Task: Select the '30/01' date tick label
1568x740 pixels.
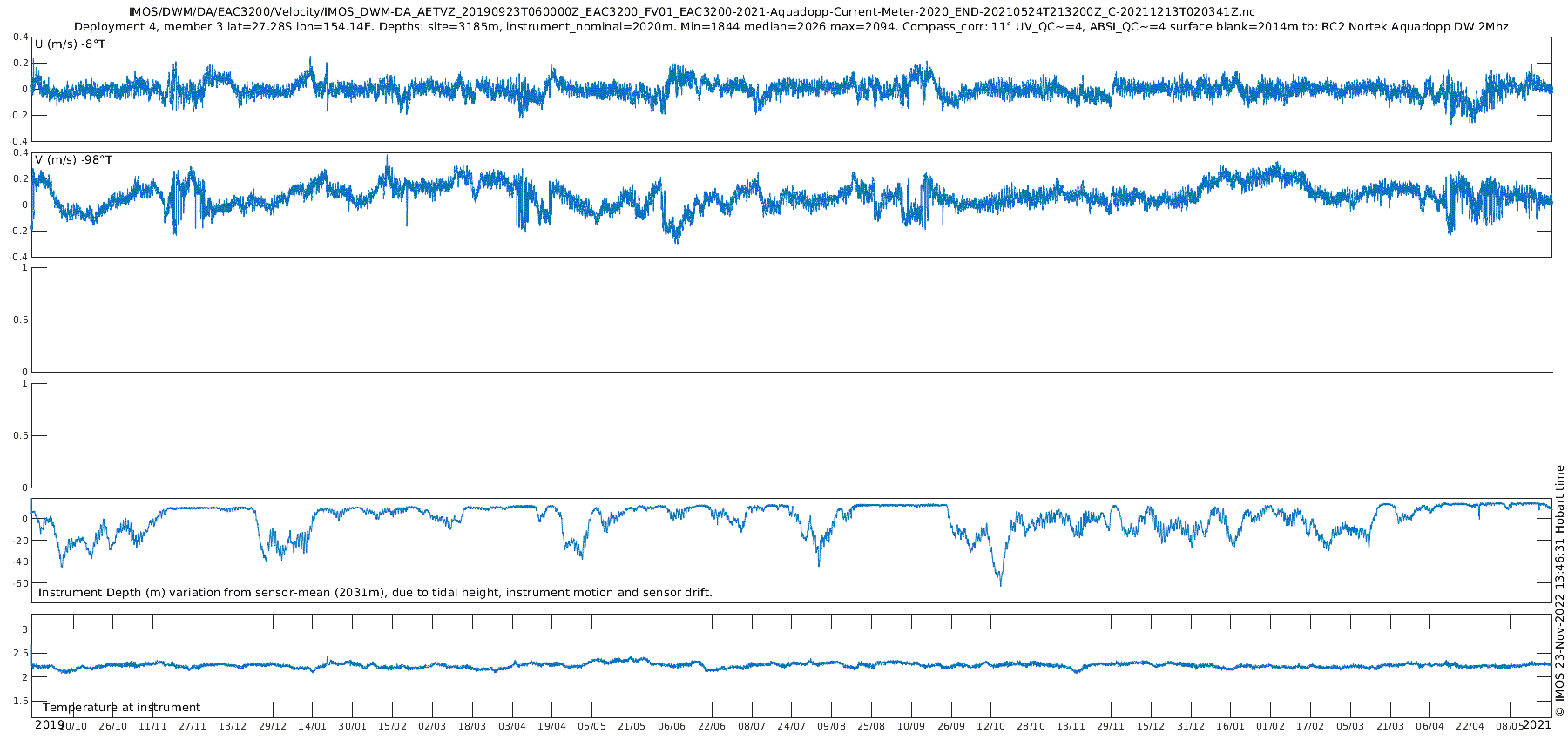Action: coord(352,726)
